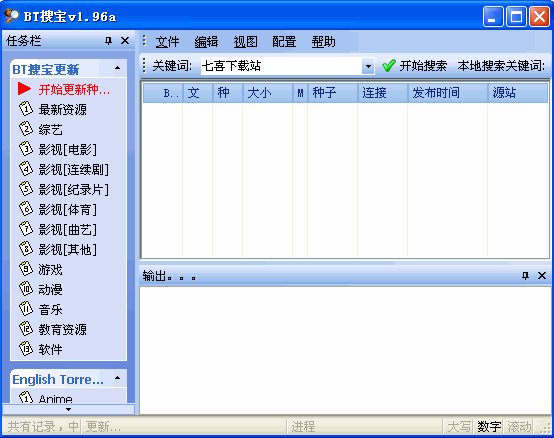Click the numbered tag icon beside 最新资源
554x438 pixels.
(x=25, y=109)
